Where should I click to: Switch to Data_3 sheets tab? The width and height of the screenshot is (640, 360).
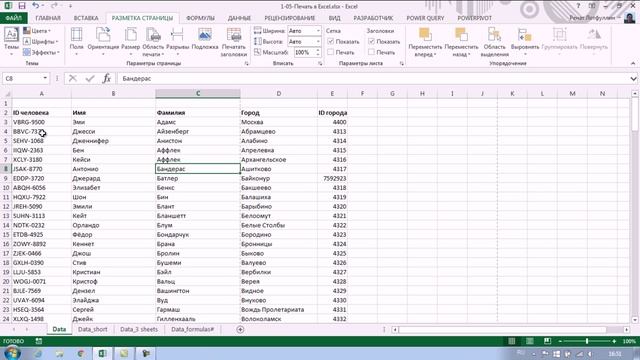click(x=139, y=329)
